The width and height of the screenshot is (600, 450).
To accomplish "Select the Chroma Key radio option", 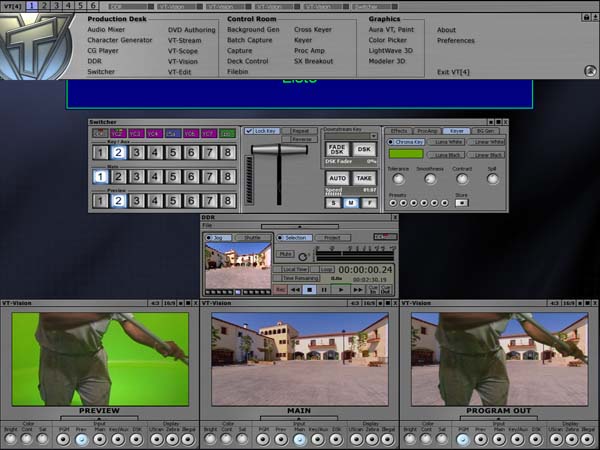I will click(x=406, y=142).
